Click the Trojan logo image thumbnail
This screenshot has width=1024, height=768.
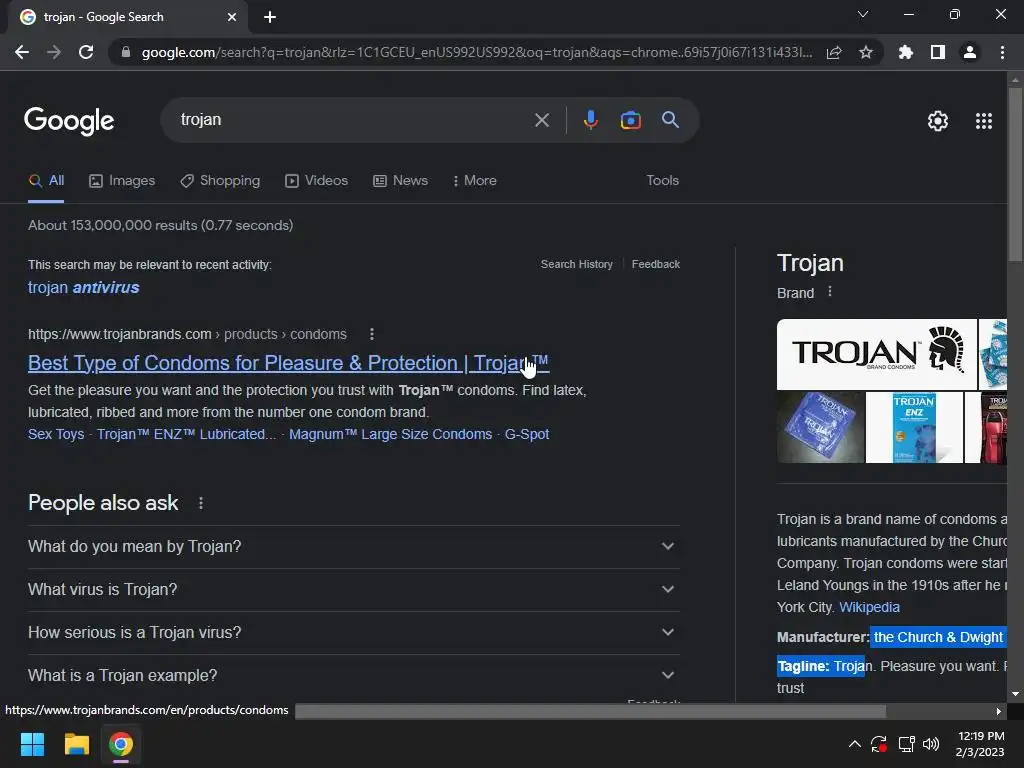[876, 355]
